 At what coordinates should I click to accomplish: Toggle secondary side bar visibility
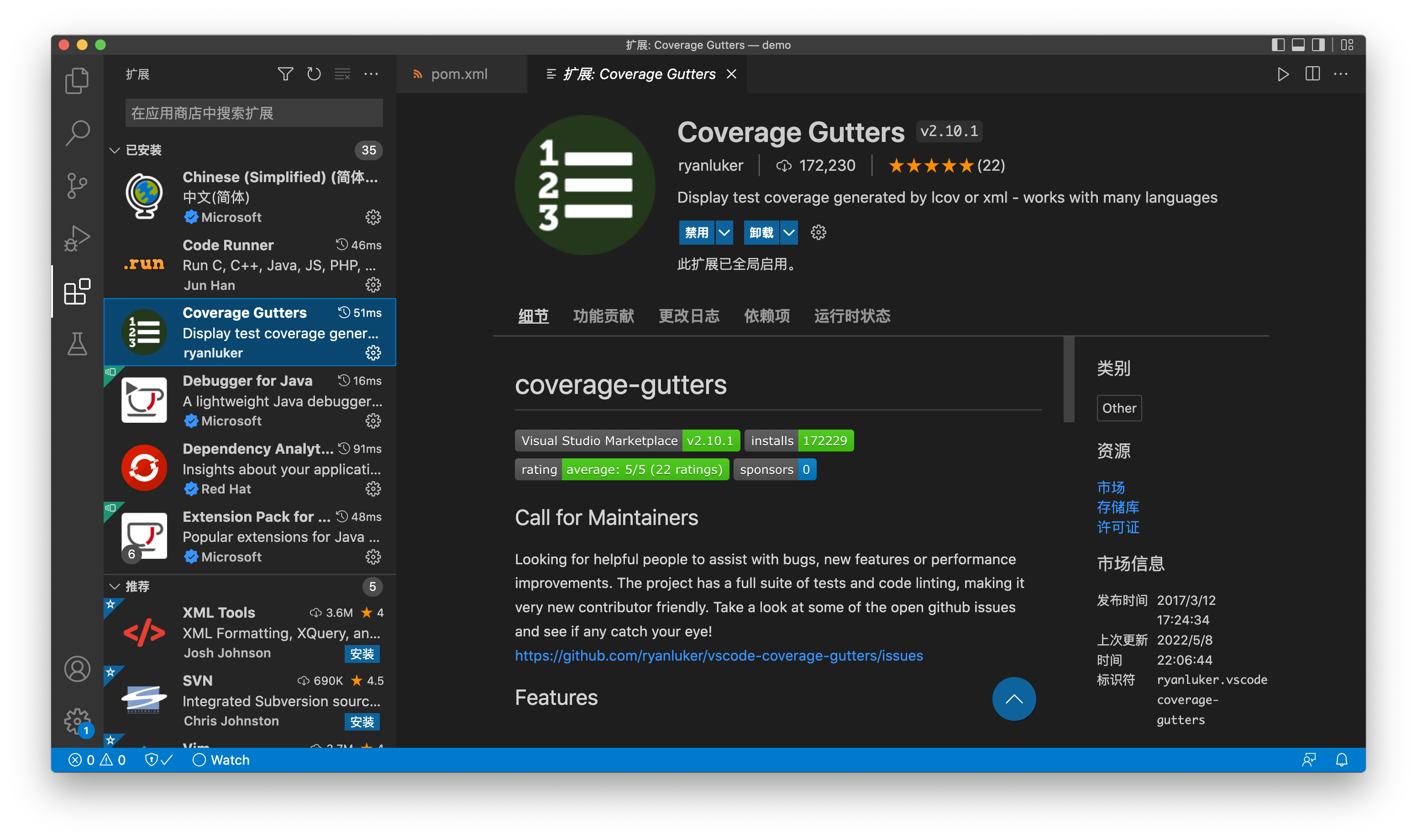point(1318,45)
